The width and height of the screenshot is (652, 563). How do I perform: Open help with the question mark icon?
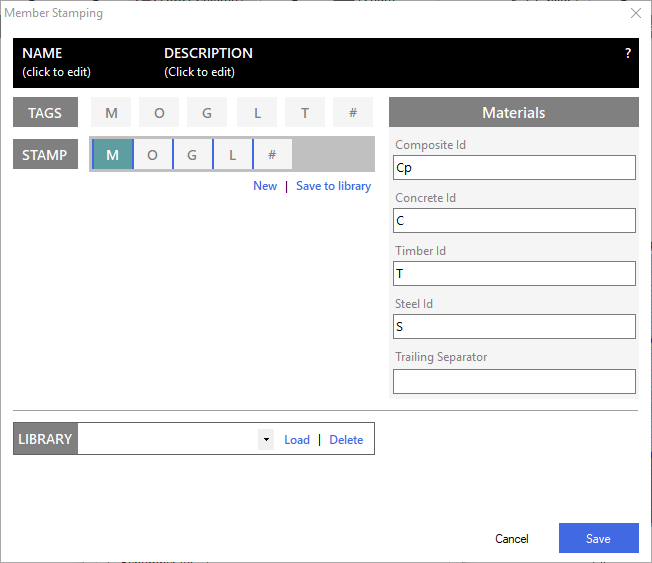click(x=628, y=53)
